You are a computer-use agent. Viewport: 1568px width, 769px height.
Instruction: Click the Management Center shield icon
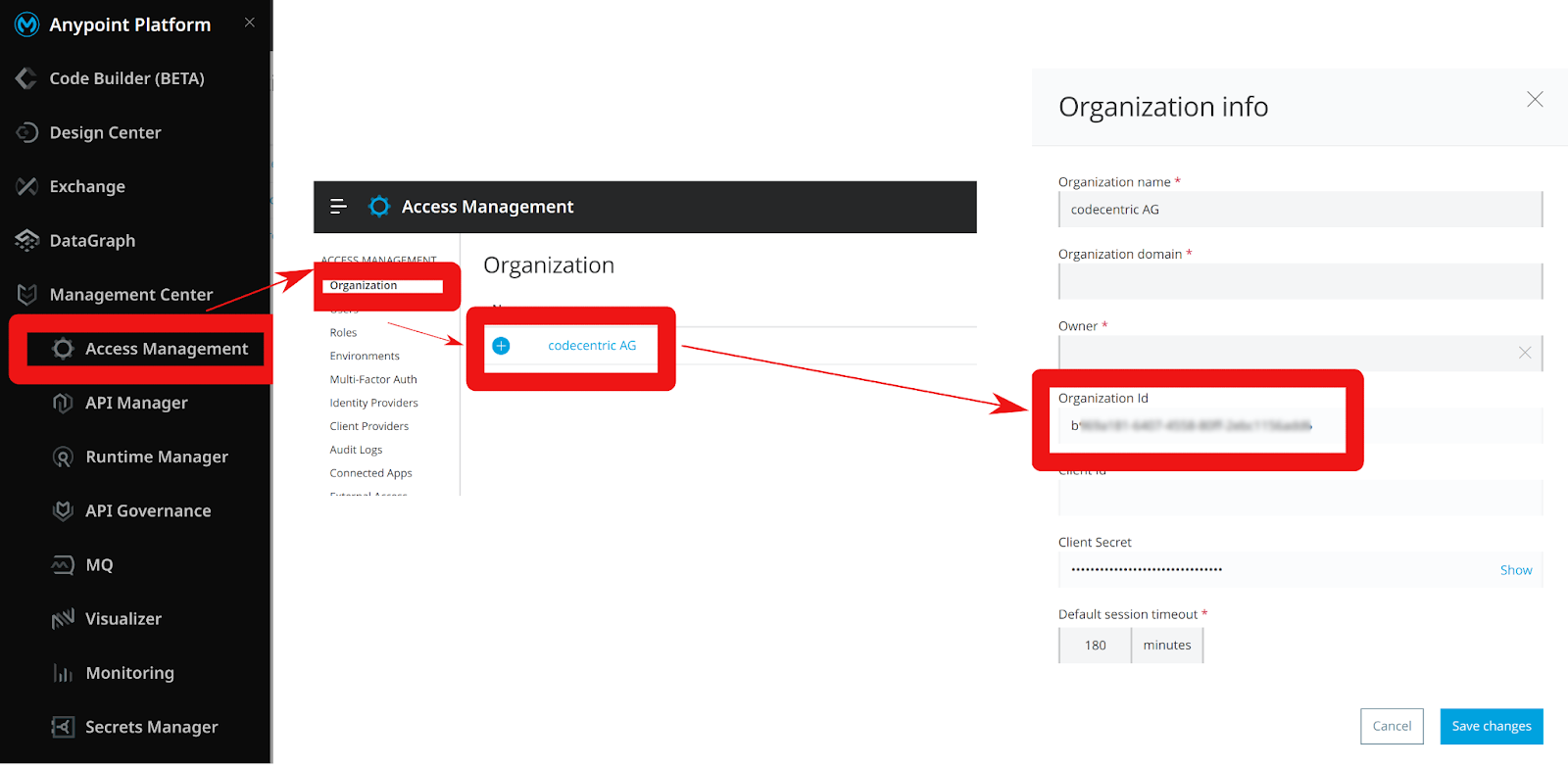[26, 294]
